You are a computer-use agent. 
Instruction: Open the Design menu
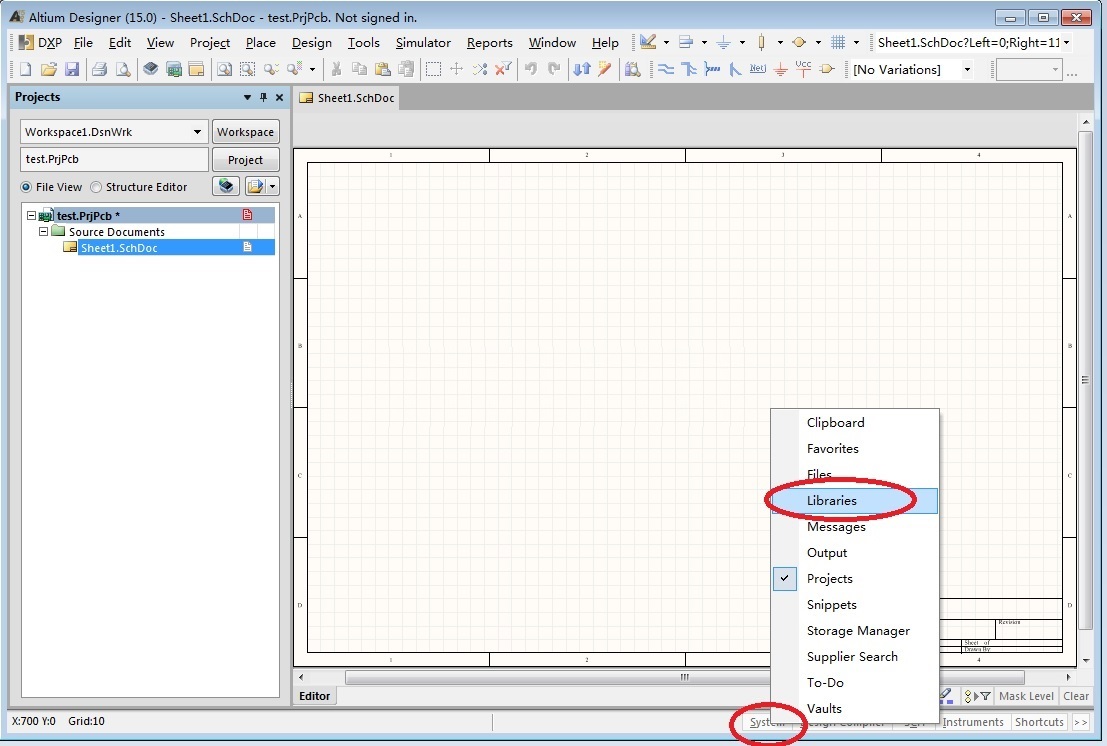click(x=311, y=42)
